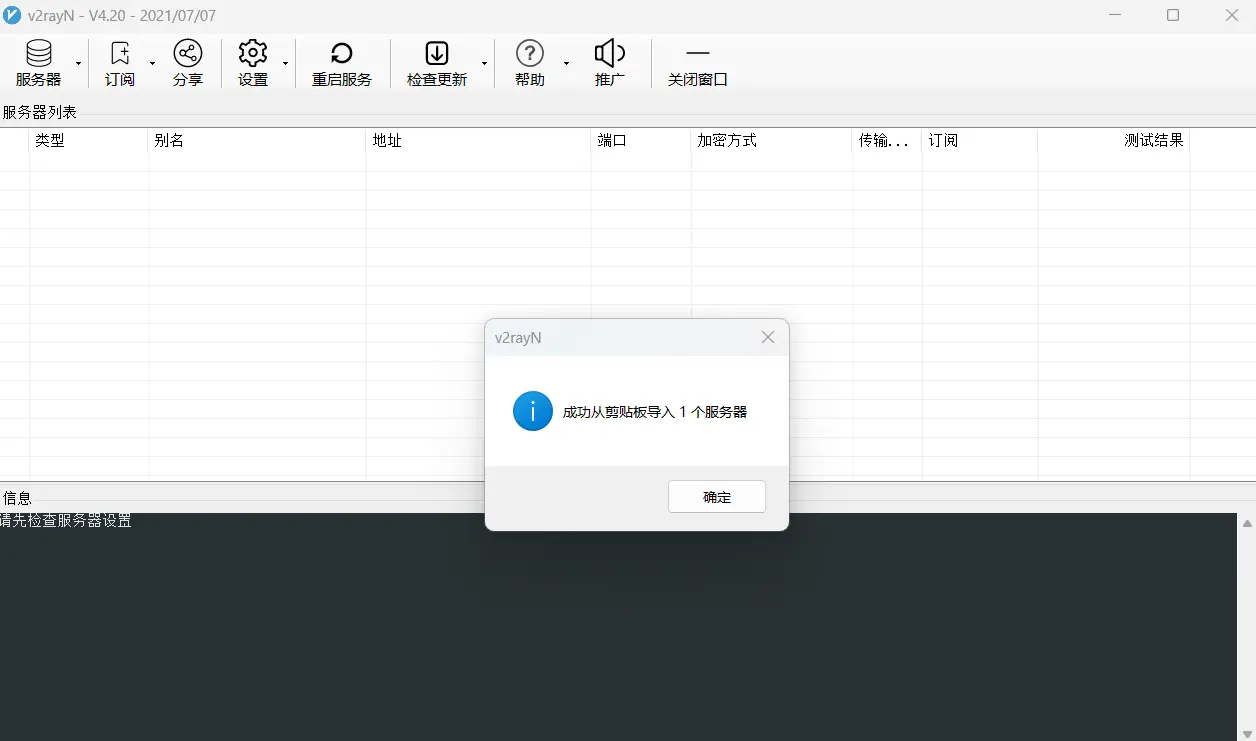Sort by the 地址 column header
This screenshot has width=1256, height=741.
point(479,141)
